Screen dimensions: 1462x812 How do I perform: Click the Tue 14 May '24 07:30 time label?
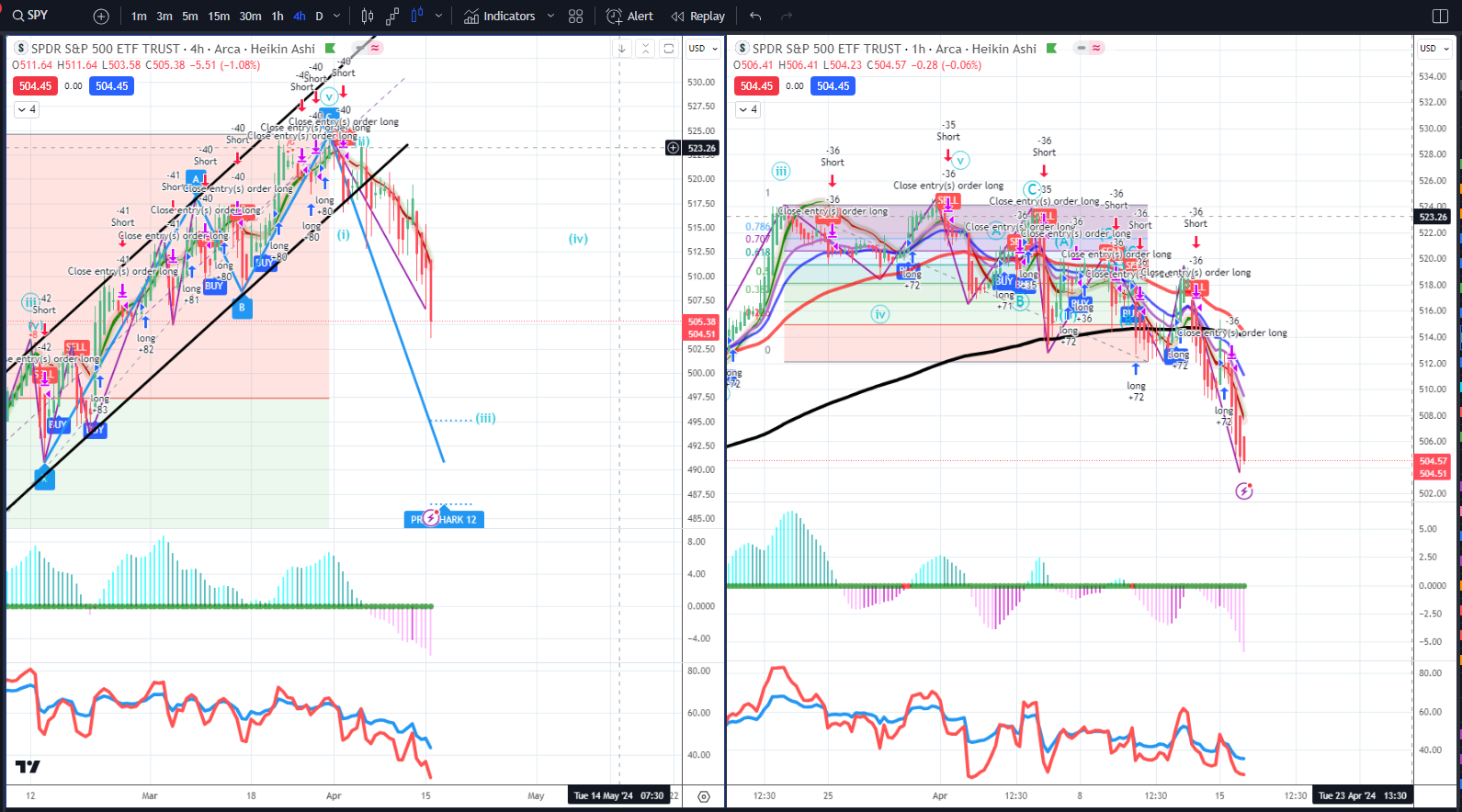(618, 795)
